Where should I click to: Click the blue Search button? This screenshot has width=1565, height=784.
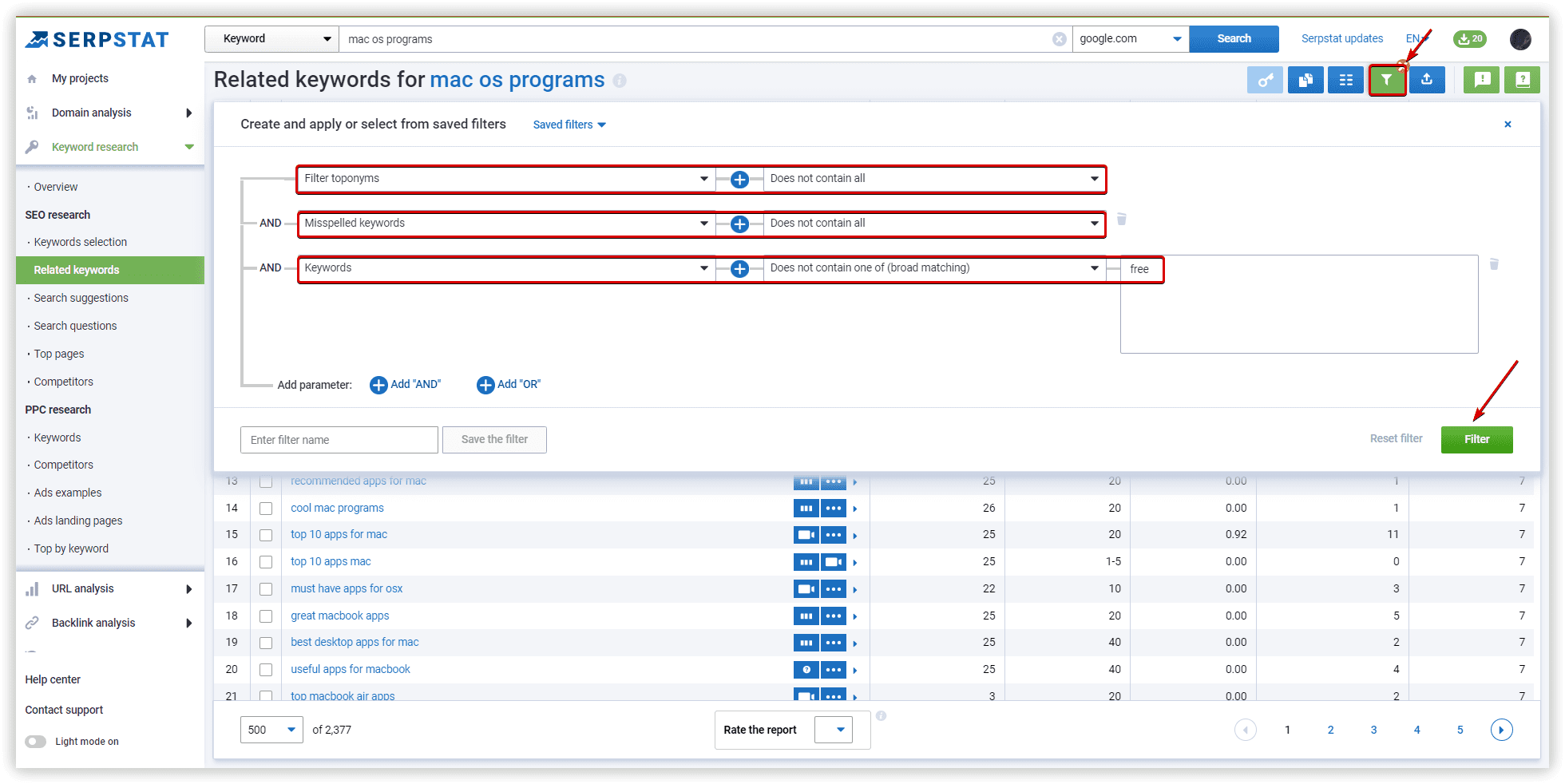tap(1234, 39)
